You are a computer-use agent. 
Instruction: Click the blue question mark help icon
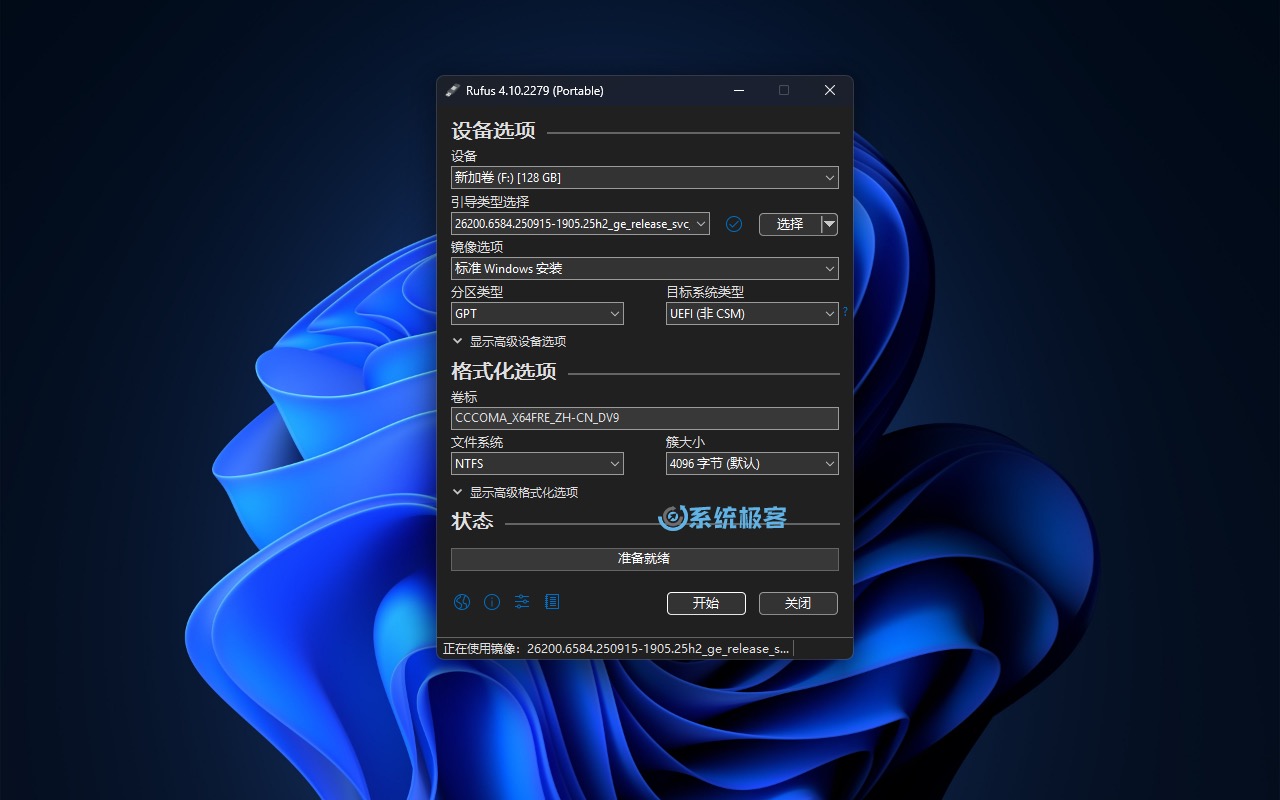pyautogui.click(x=845, y=312)
